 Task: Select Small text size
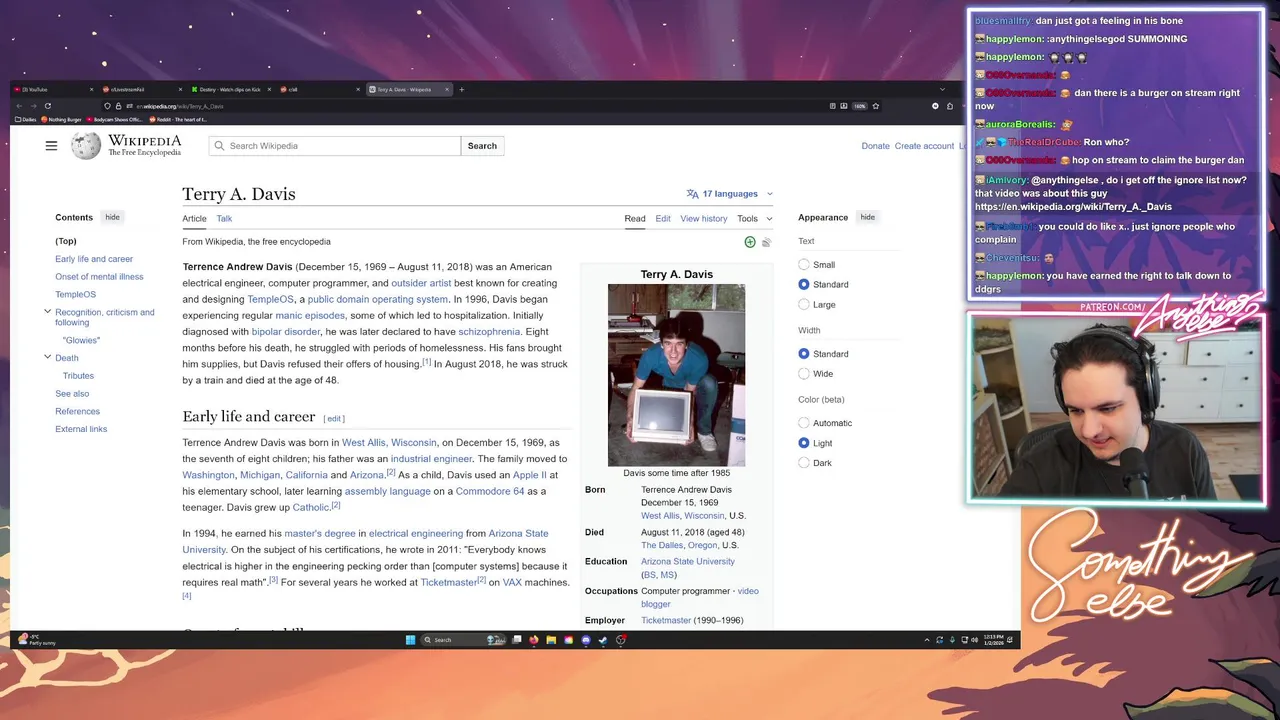pyautogui.click(x=804, y=265)
